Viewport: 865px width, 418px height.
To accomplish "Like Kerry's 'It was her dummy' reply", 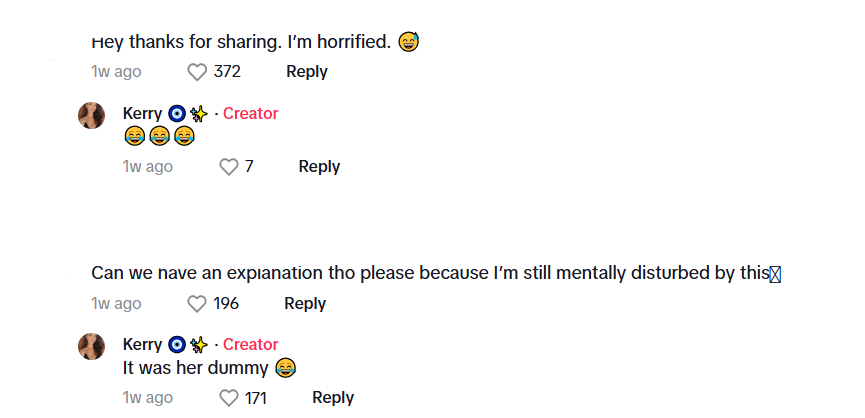I will [x=228, y=398].
